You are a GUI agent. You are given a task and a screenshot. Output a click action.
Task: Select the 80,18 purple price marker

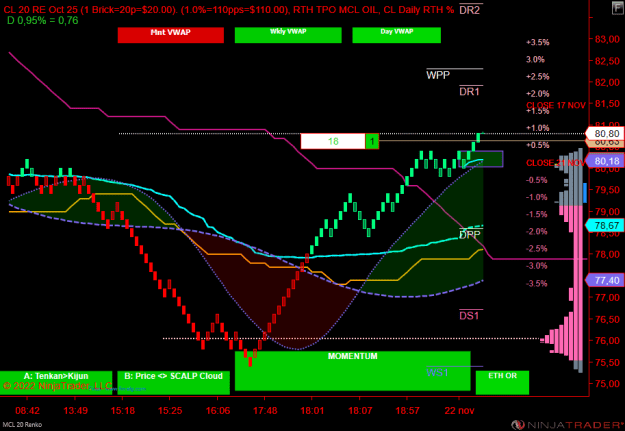click(x=606, y=161)
